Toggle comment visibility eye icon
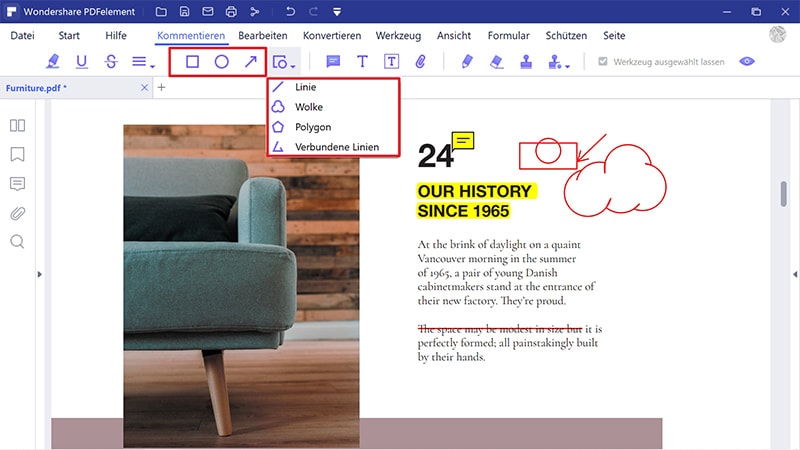Screen dimensions: 800x450 click(746, 62)
